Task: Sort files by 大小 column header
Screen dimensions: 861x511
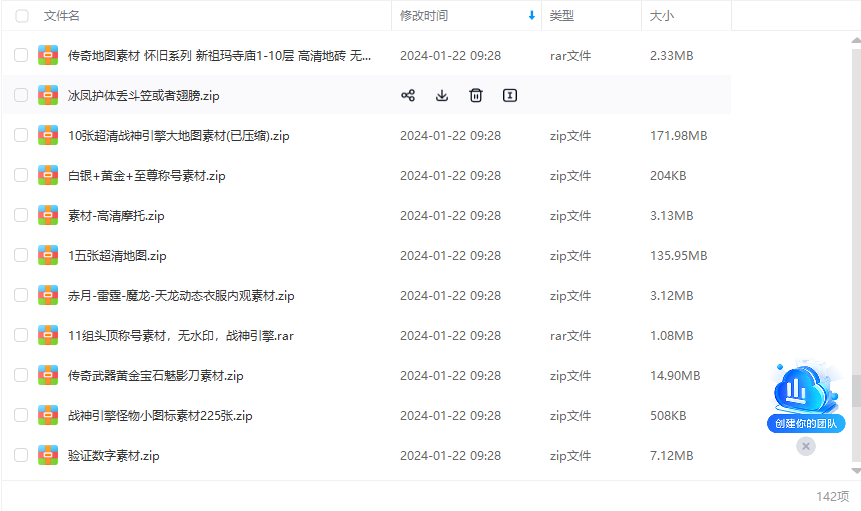Action: 662,16
